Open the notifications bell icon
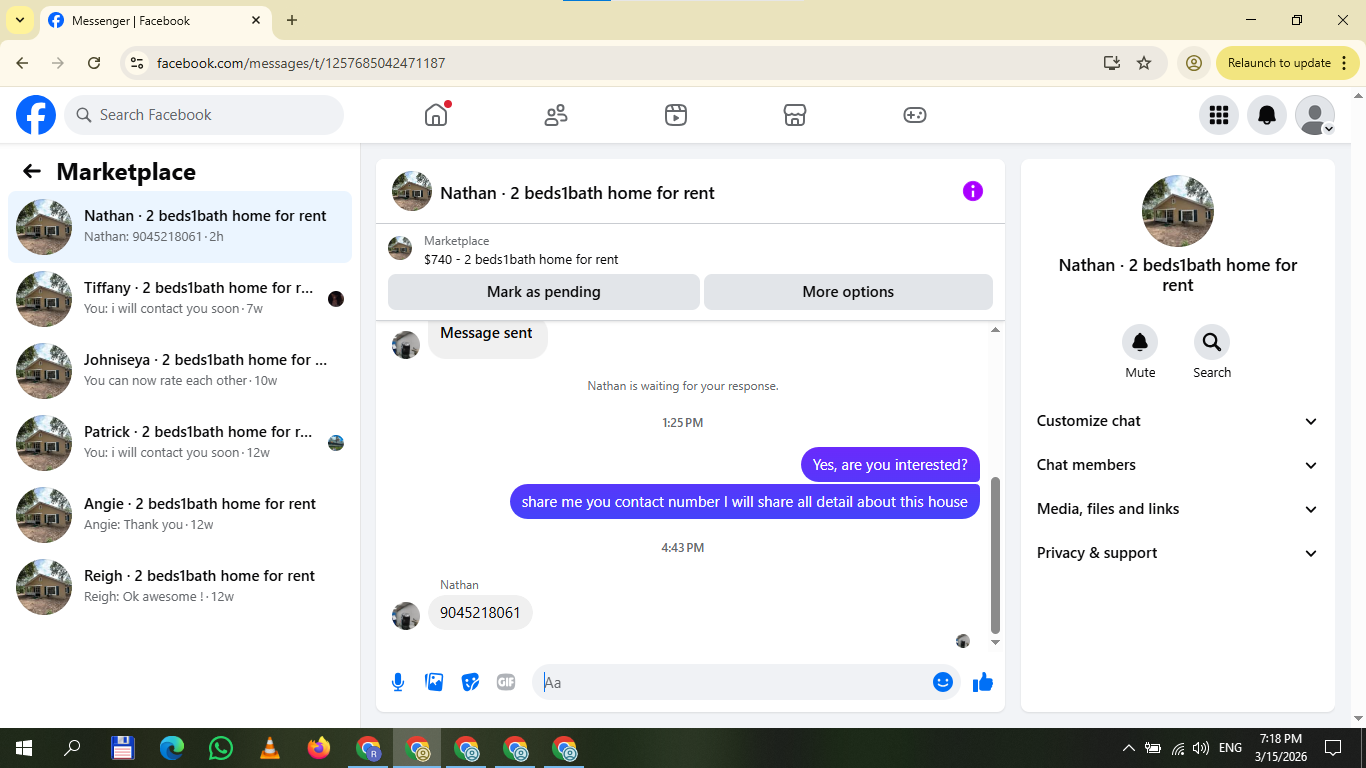 pyautogui.click(x=1267, y=115)
